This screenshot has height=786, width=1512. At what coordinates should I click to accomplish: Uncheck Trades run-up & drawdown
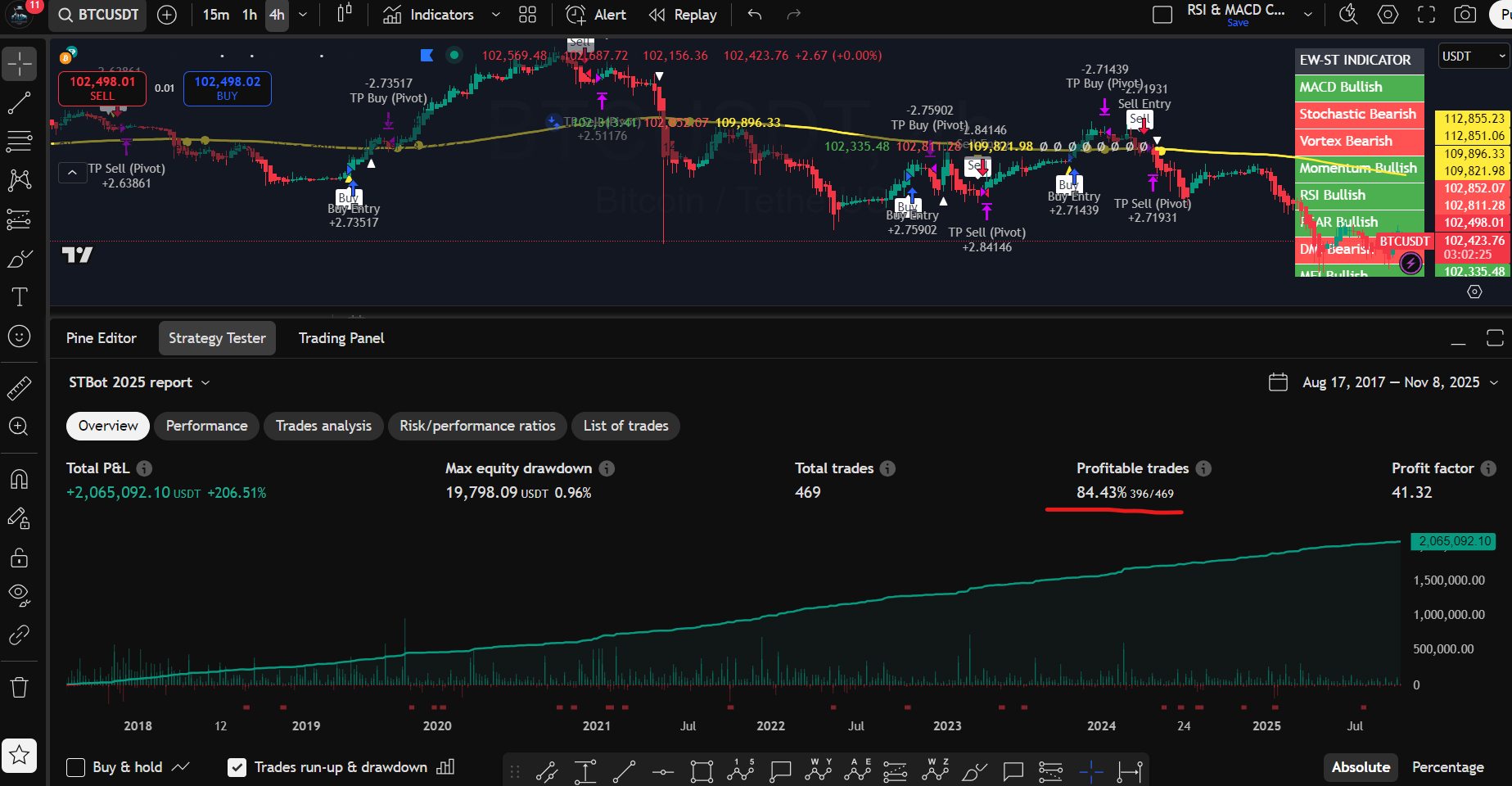coord(237,767)
